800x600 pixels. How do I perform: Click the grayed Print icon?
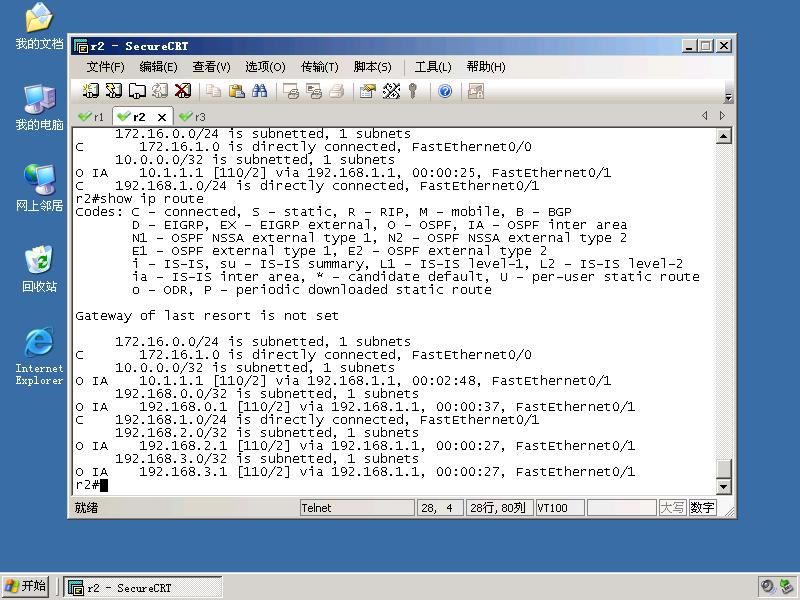(337, 91)
